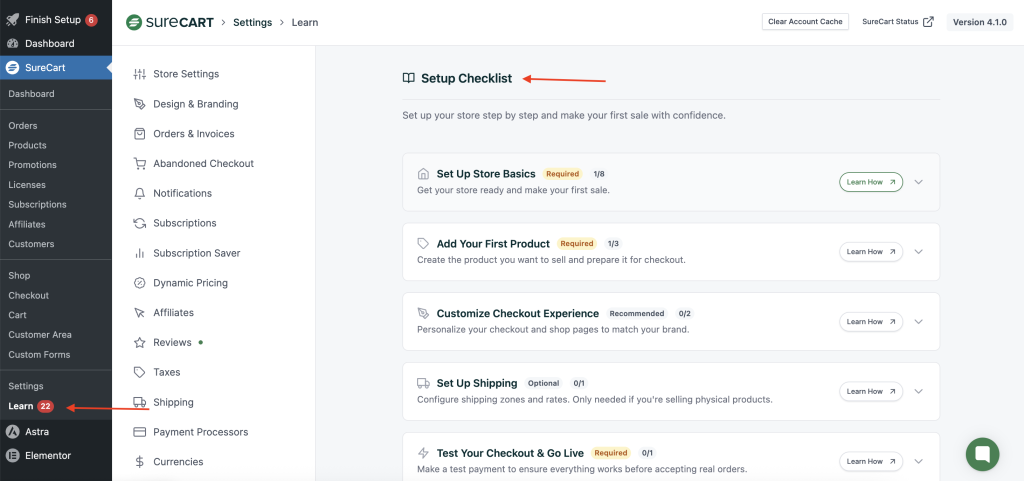Click Learn How for Customize Checkout Experience
The height and width of the screenshot is (481, 1024).
click(871, 322)
